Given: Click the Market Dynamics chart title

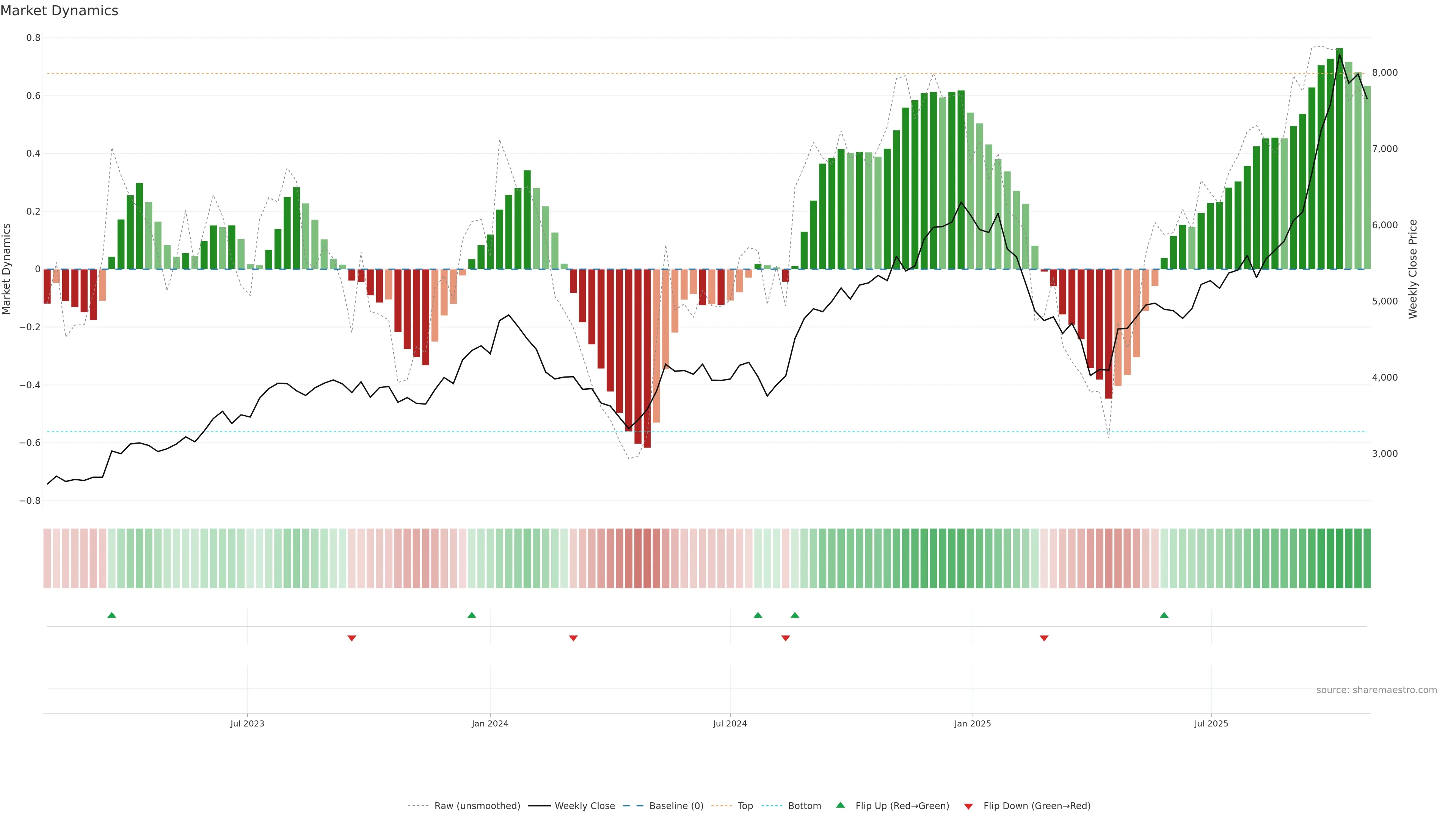Looking at the screenshot, I should click(x=60, y=11).
